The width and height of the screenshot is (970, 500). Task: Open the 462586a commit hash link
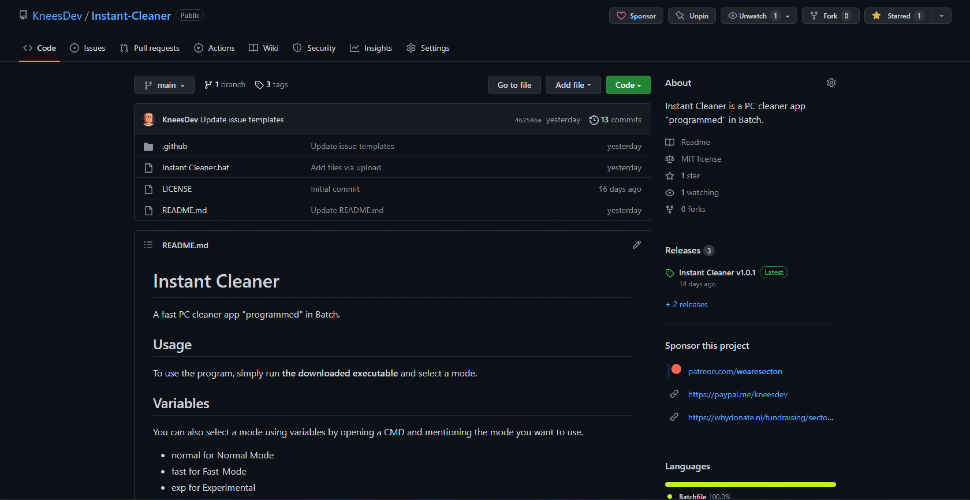click(528, 120)
